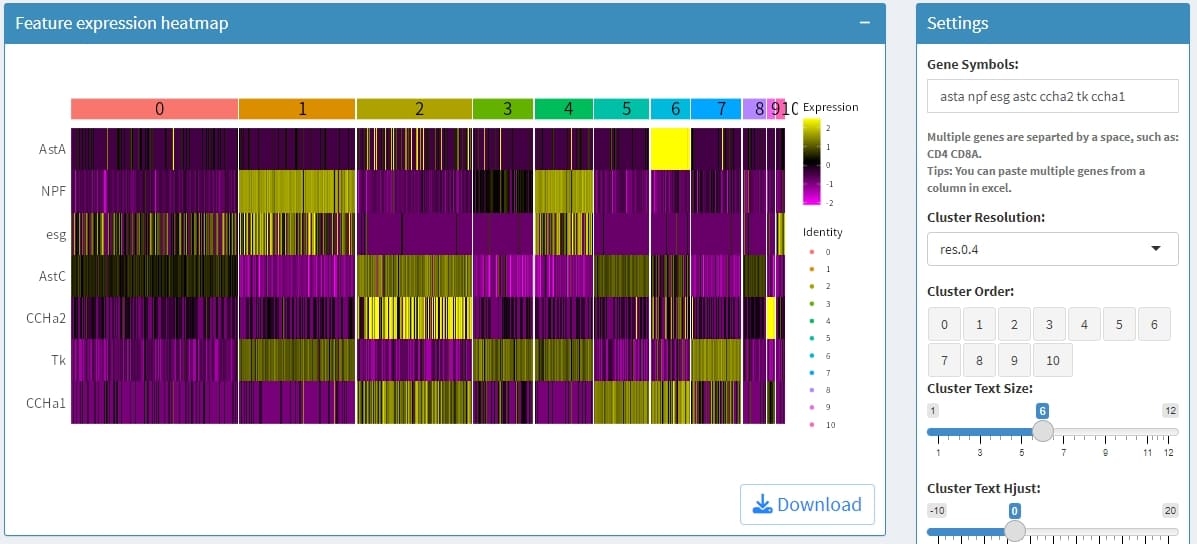Click the Cluster Text Hjust slider handle
Screen dimensions: 1197x544
(1014, 530)
